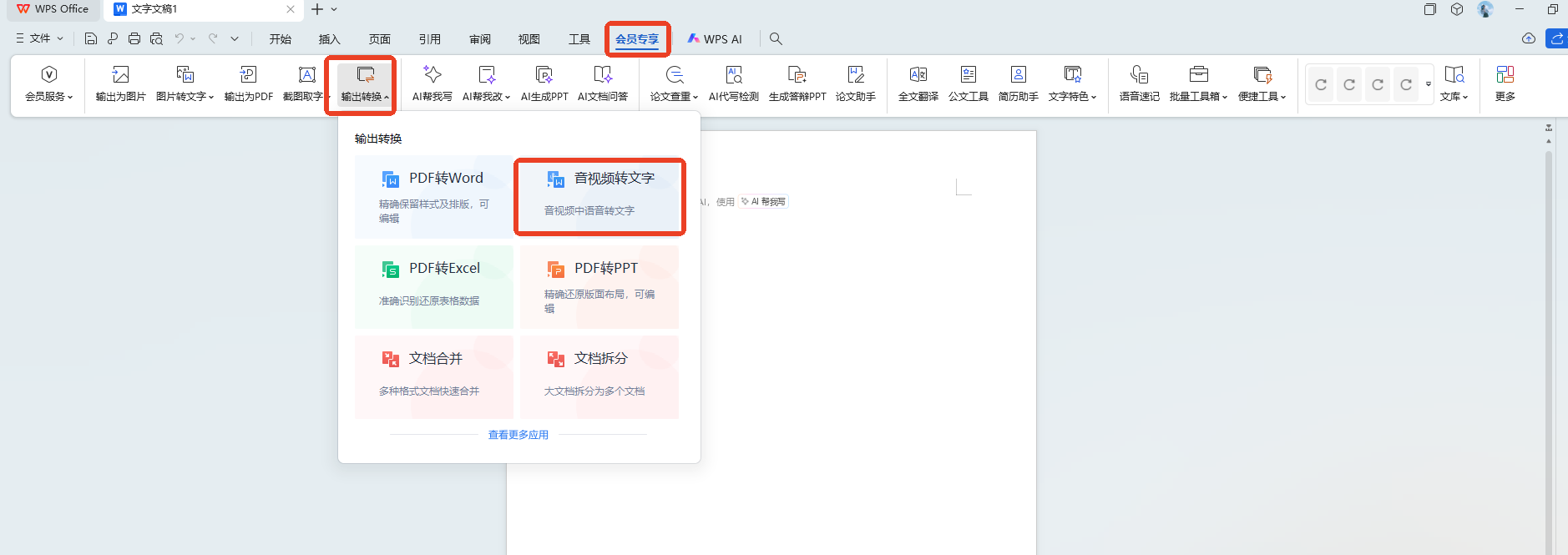
Task: Expand 批量工具箱 batch toolbox dropdown
Action: (x=1198, y=84)
